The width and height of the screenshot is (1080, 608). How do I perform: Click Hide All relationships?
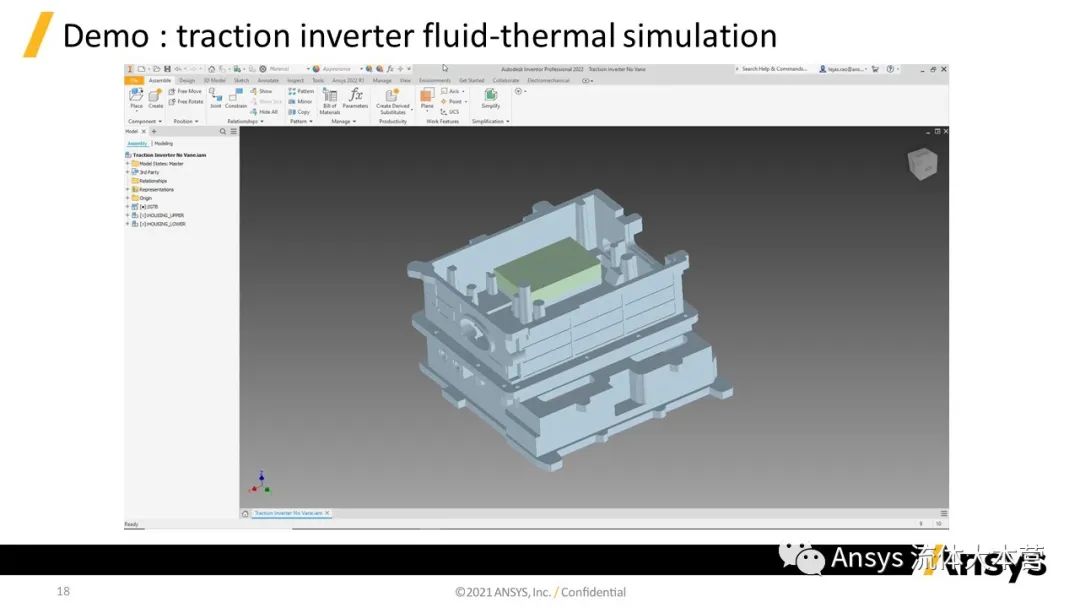coord(264,112)
